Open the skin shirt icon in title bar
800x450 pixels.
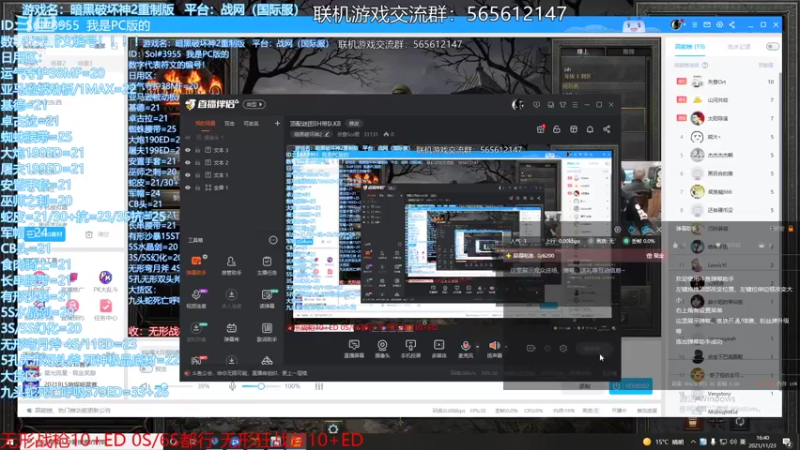coord(563,105)
